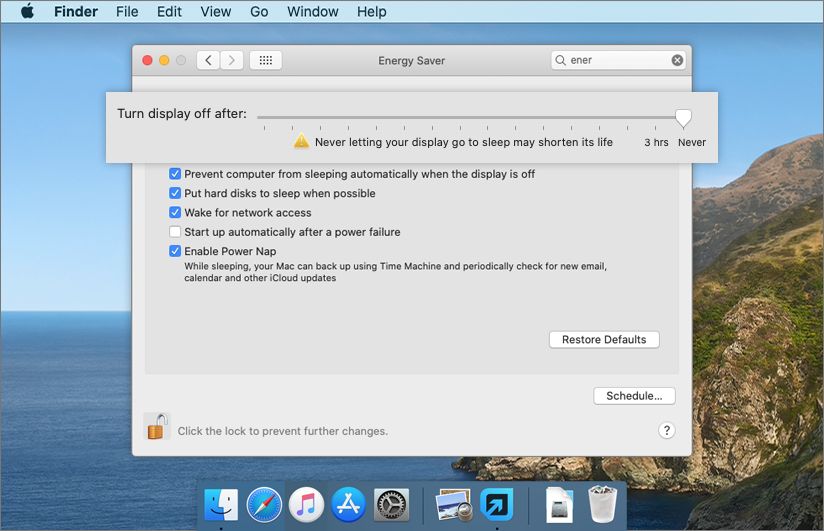Clear the search field with the X icon
The image size is (824, 531).
tap(677, 60)
